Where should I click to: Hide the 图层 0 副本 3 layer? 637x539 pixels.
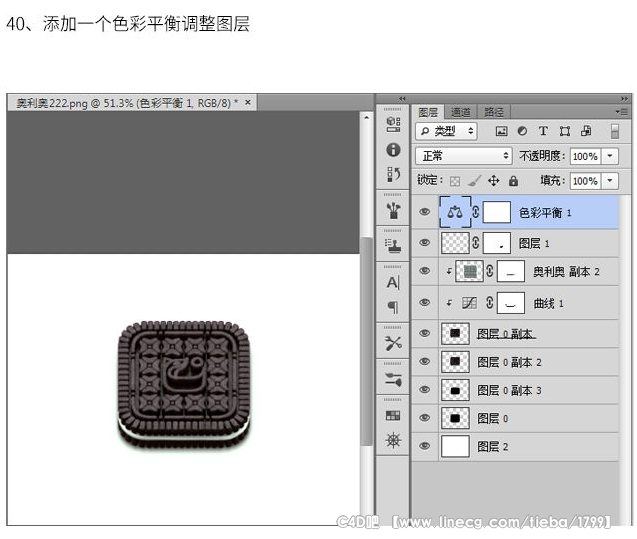click(425, 389)
